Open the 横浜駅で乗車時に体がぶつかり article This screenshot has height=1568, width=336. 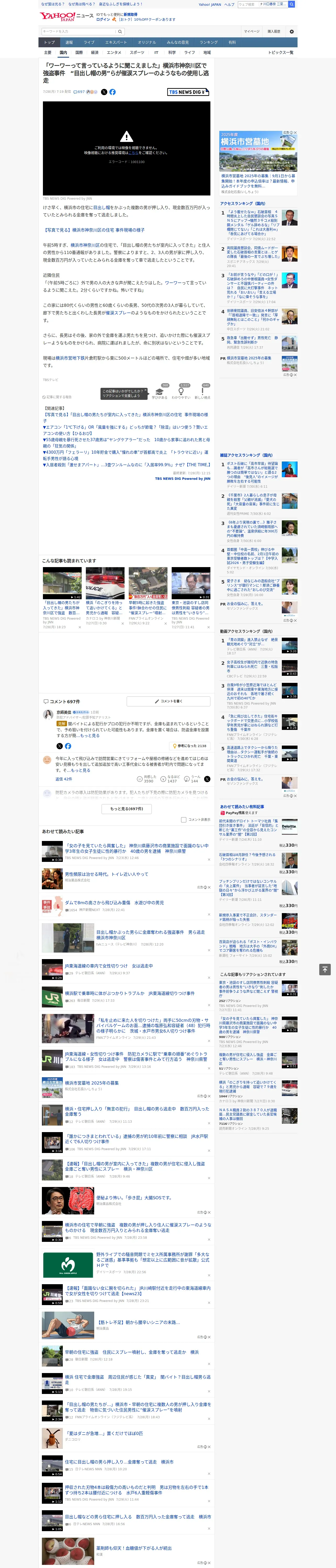coord(130,993)
